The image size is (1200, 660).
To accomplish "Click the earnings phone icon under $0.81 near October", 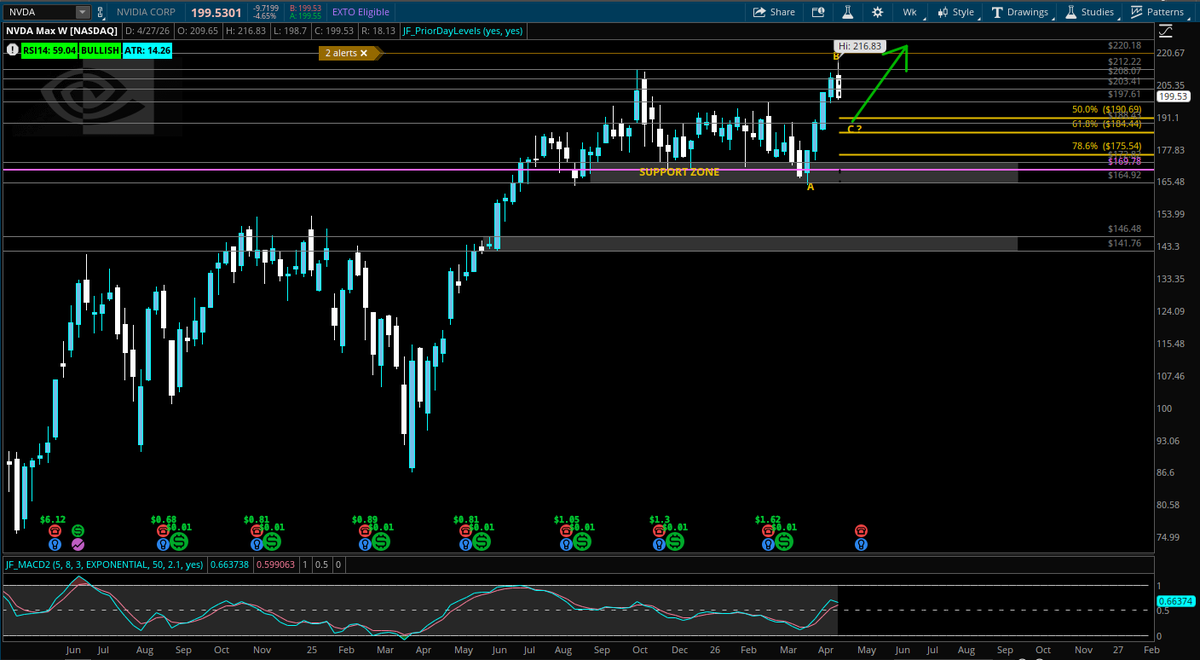I will click(x=256, y=533).
